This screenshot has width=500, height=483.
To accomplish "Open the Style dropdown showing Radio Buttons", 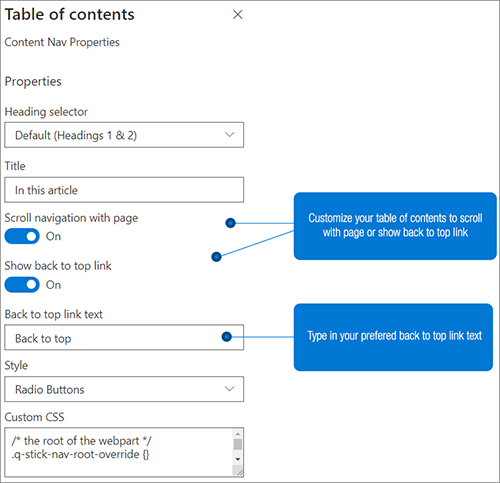I will click(x=124, y=389).
